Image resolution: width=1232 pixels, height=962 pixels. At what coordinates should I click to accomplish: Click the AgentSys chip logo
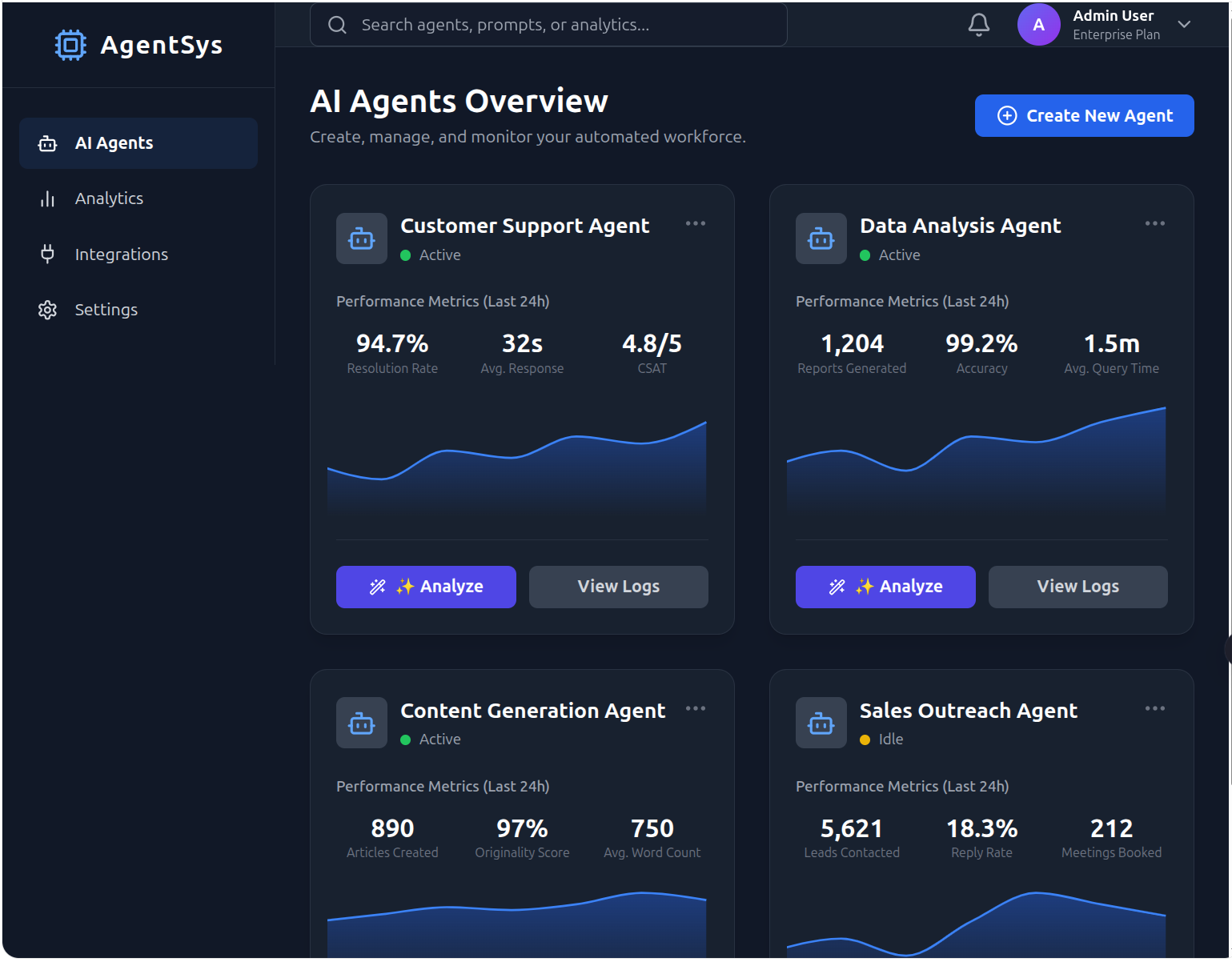point(70,45)
